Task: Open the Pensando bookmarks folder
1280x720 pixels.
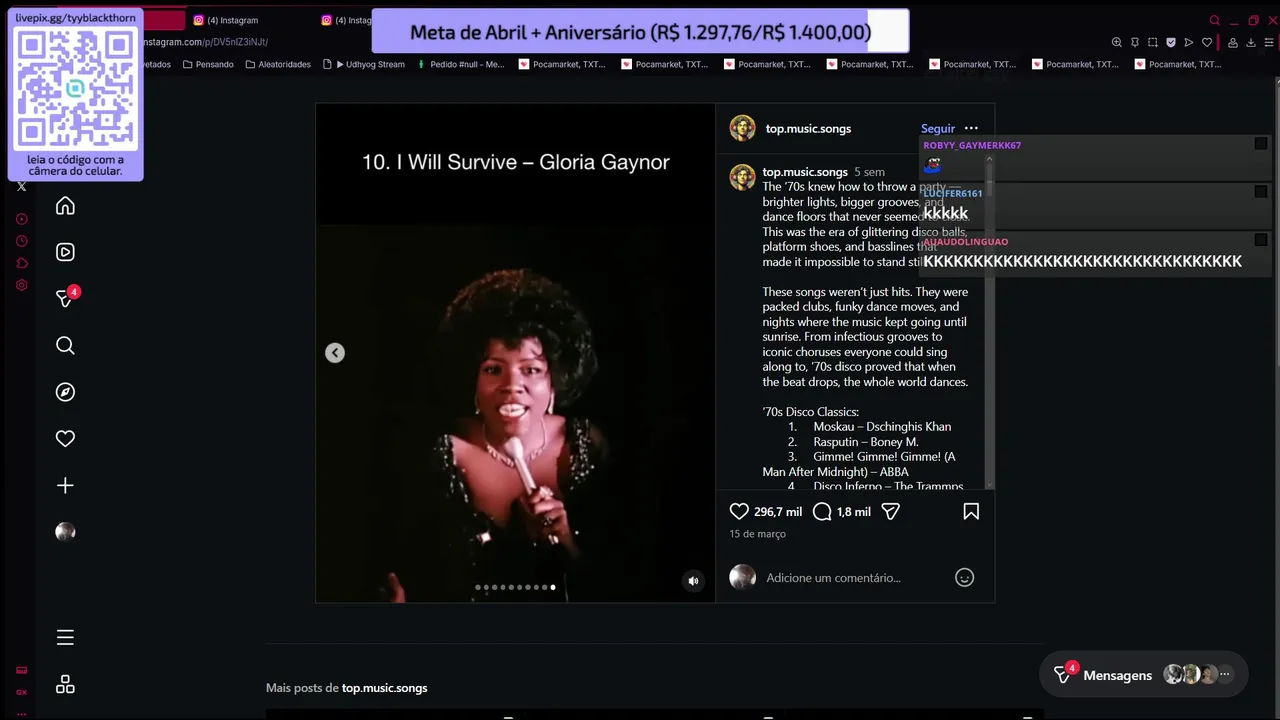Action: pos(208,64)
